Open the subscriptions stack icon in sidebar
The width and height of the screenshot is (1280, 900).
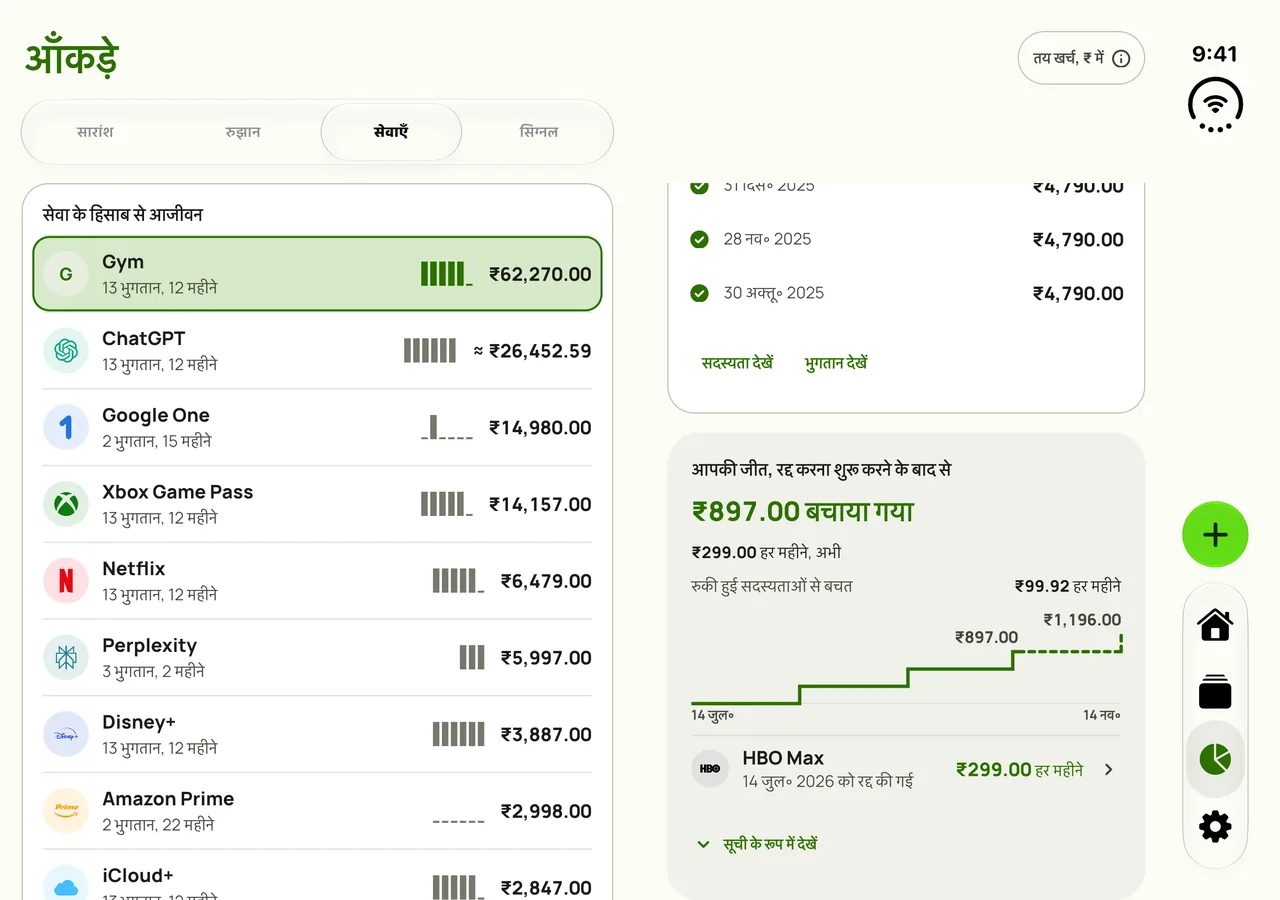click(x=1215, y=692)
